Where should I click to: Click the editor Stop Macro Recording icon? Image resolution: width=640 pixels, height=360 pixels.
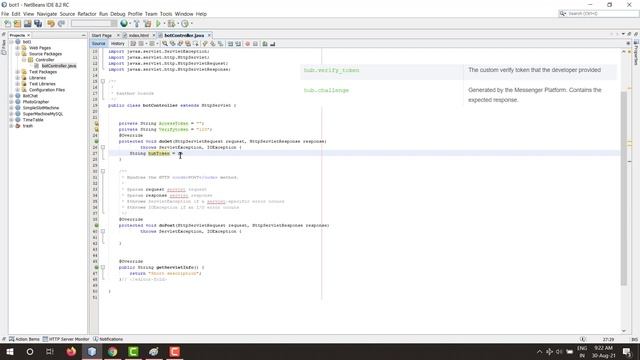coord(255,44)
